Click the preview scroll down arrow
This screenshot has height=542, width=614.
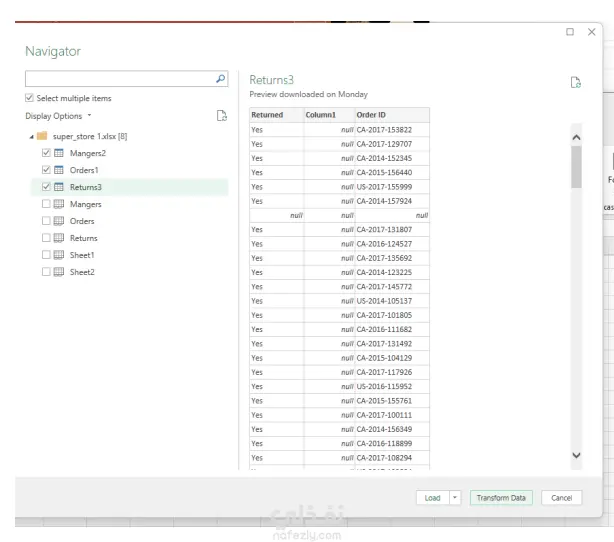tap(576, 455)
